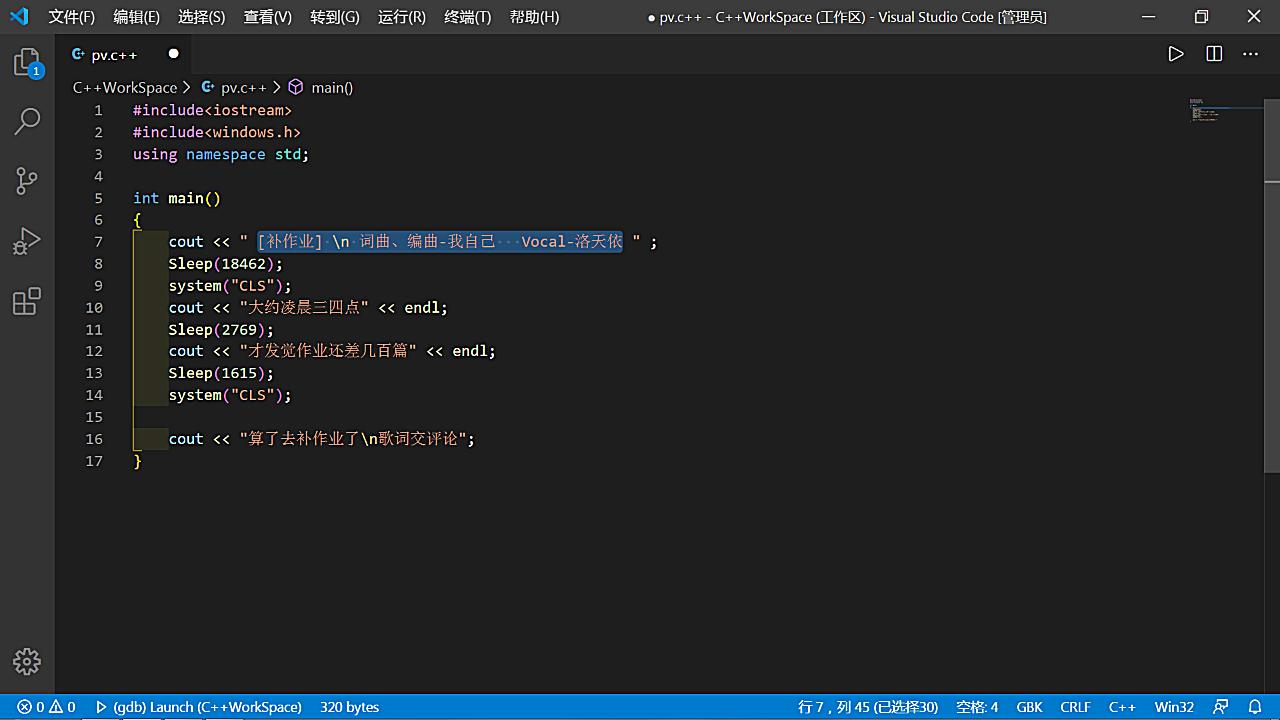
Task: Change language mode C++
Action: pyautogui.click(x=1122, y=707)
